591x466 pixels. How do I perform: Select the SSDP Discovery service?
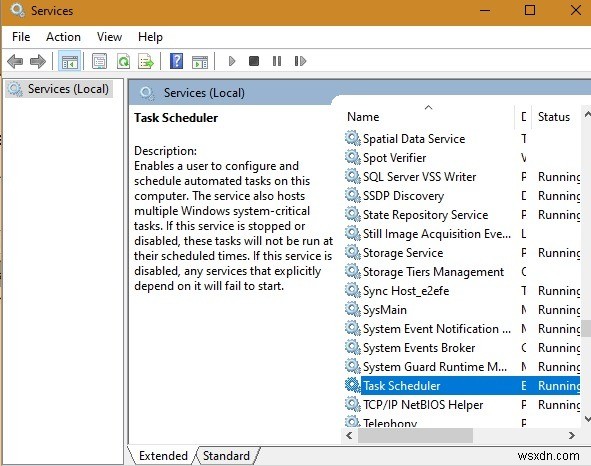pos(403,196)
